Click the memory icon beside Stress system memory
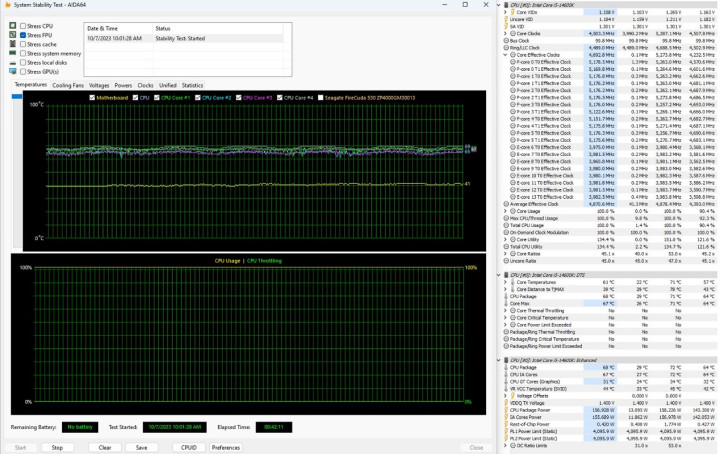The image size is (720, 454). (12, 53)
